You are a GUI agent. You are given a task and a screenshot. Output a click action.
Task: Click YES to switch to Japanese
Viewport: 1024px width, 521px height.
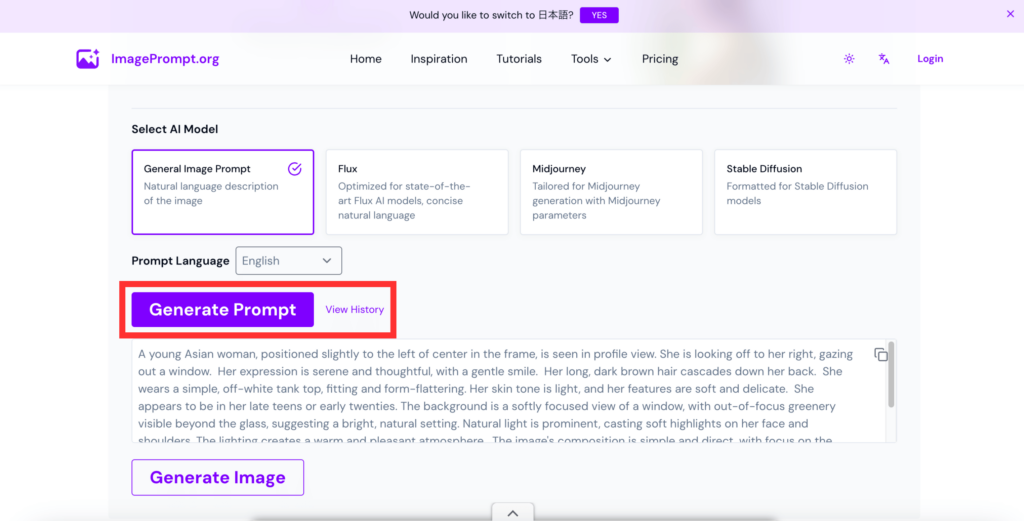click(x=599, y=15)
